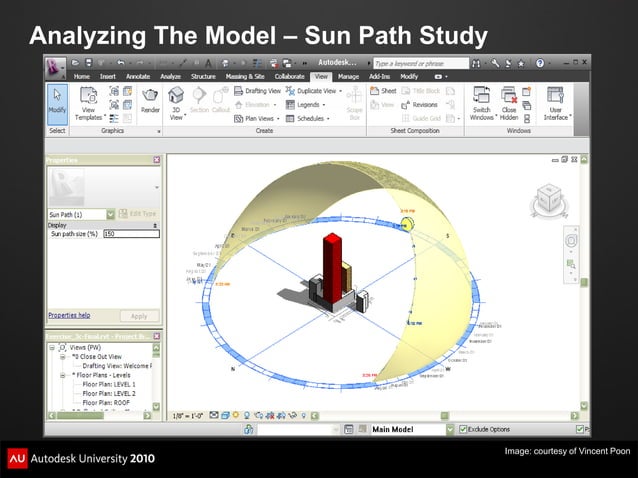This screenshot has height=478, width=638.
Task: Open the Revit application menu button
Action: pos(54,67)
